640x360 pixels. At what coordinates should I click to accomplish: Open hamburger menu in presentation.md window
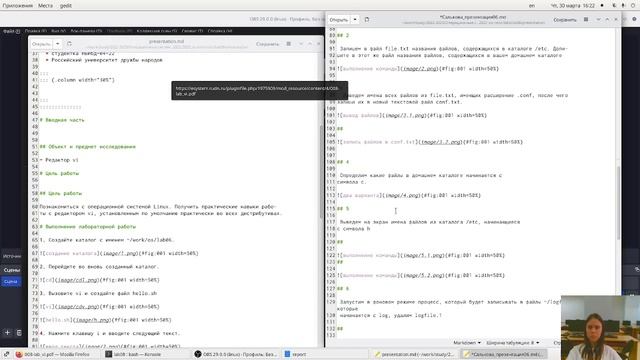(x=289, y=44)
